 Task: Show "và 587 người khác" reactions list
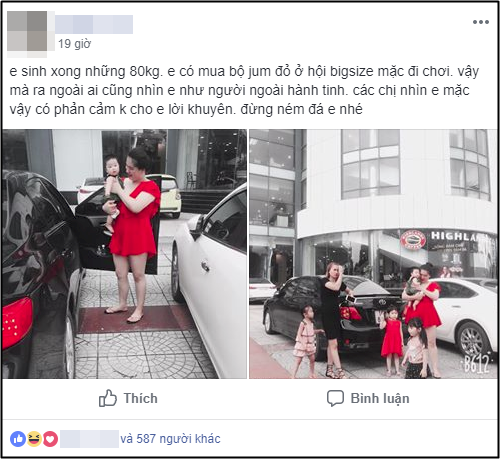tap(170, 439)
